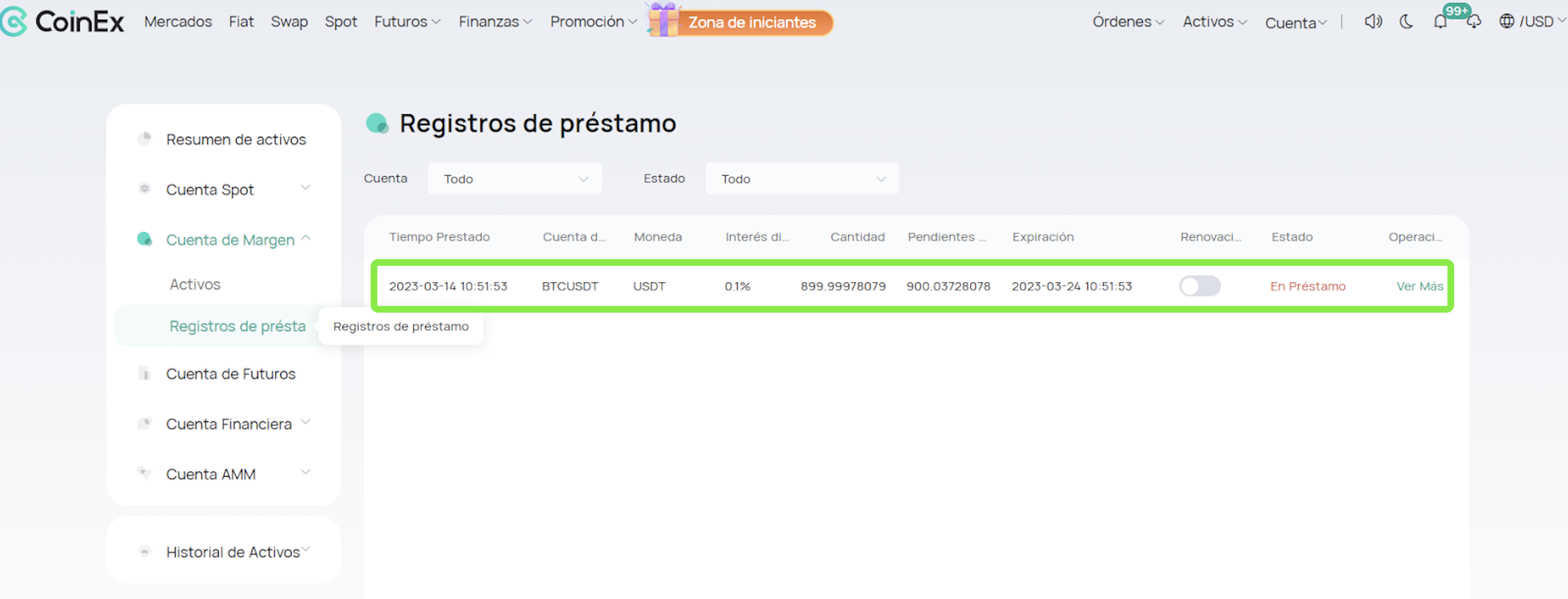Select Registros de présta sidebar item
Image resolution: width=1568 pixels, height=599 pixels.
[x=237, y=326]
